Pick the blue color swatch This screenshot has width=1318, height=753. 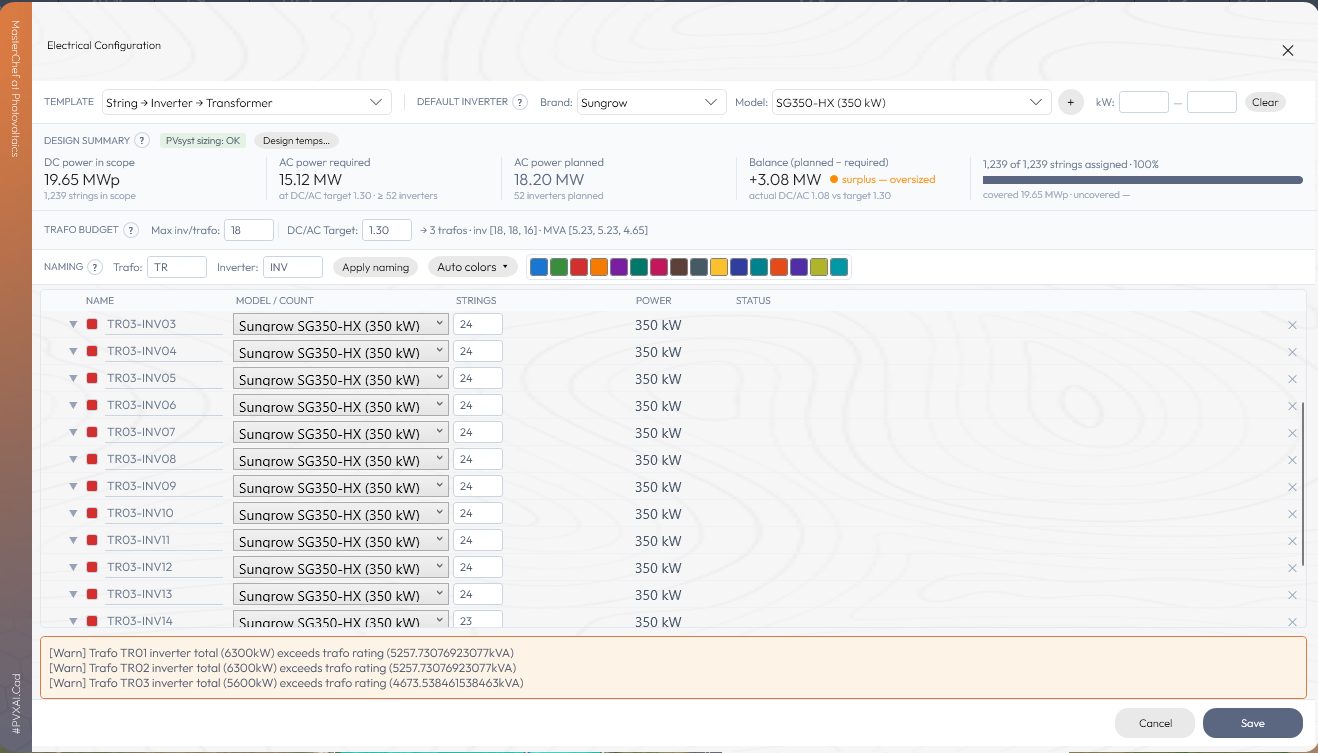(539, 267)
